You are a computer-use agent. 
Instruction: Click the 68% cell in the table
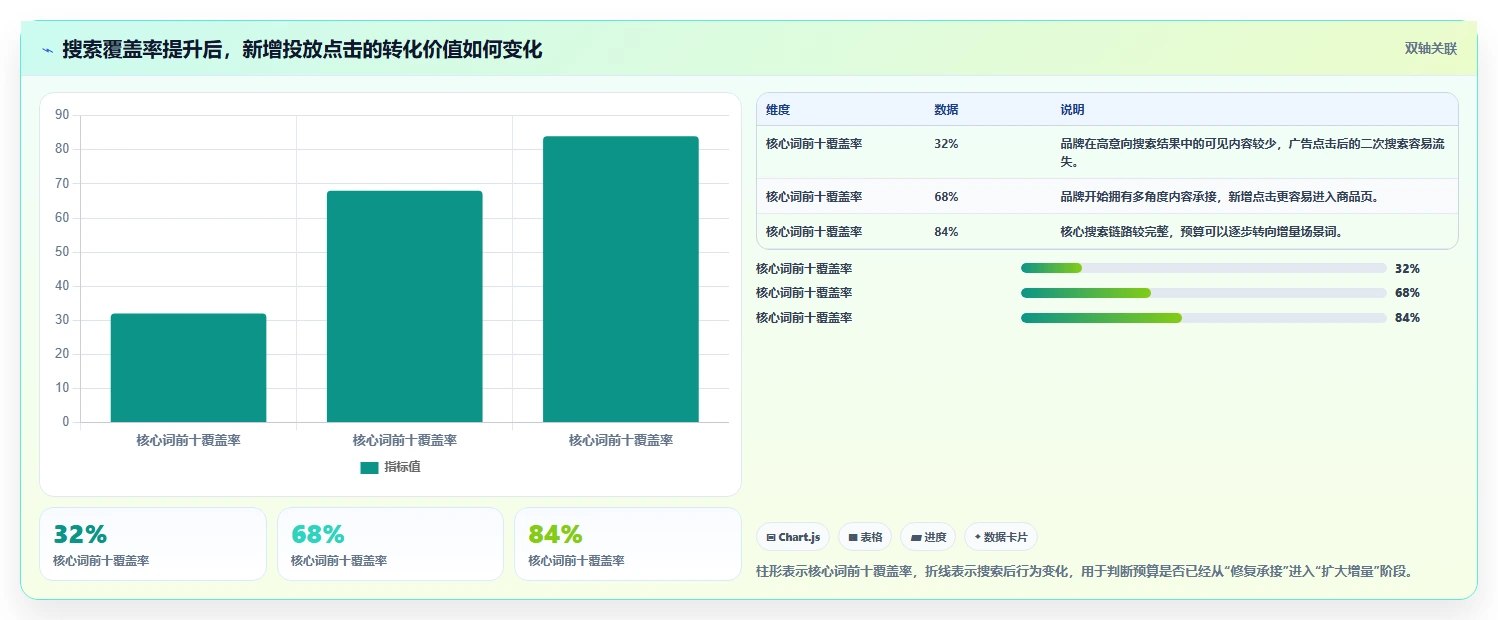click(x=946, y=197)
